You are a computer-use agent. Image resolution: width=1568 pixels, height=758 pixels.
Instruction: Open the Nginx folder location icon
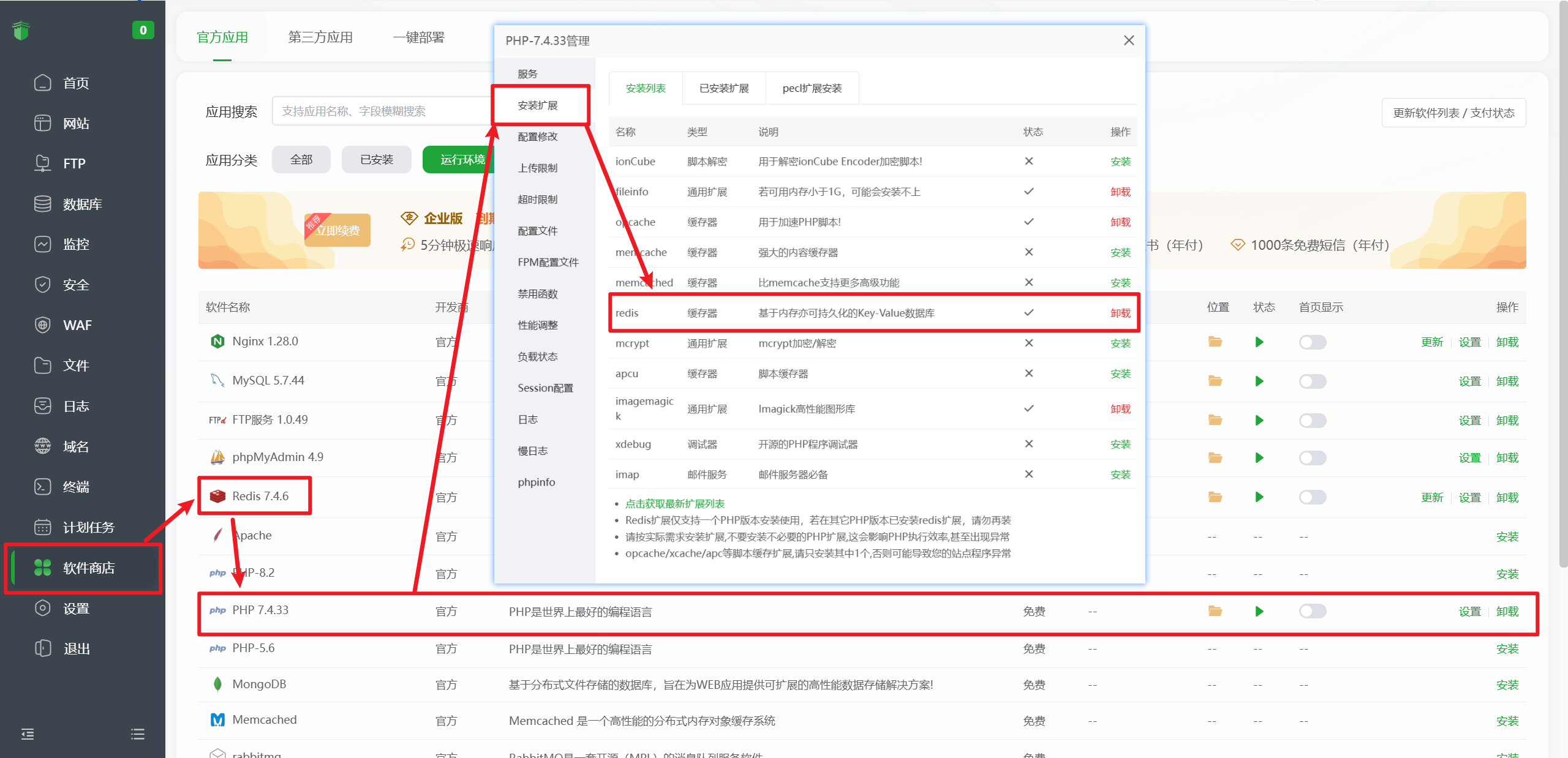coord(1215,342)
